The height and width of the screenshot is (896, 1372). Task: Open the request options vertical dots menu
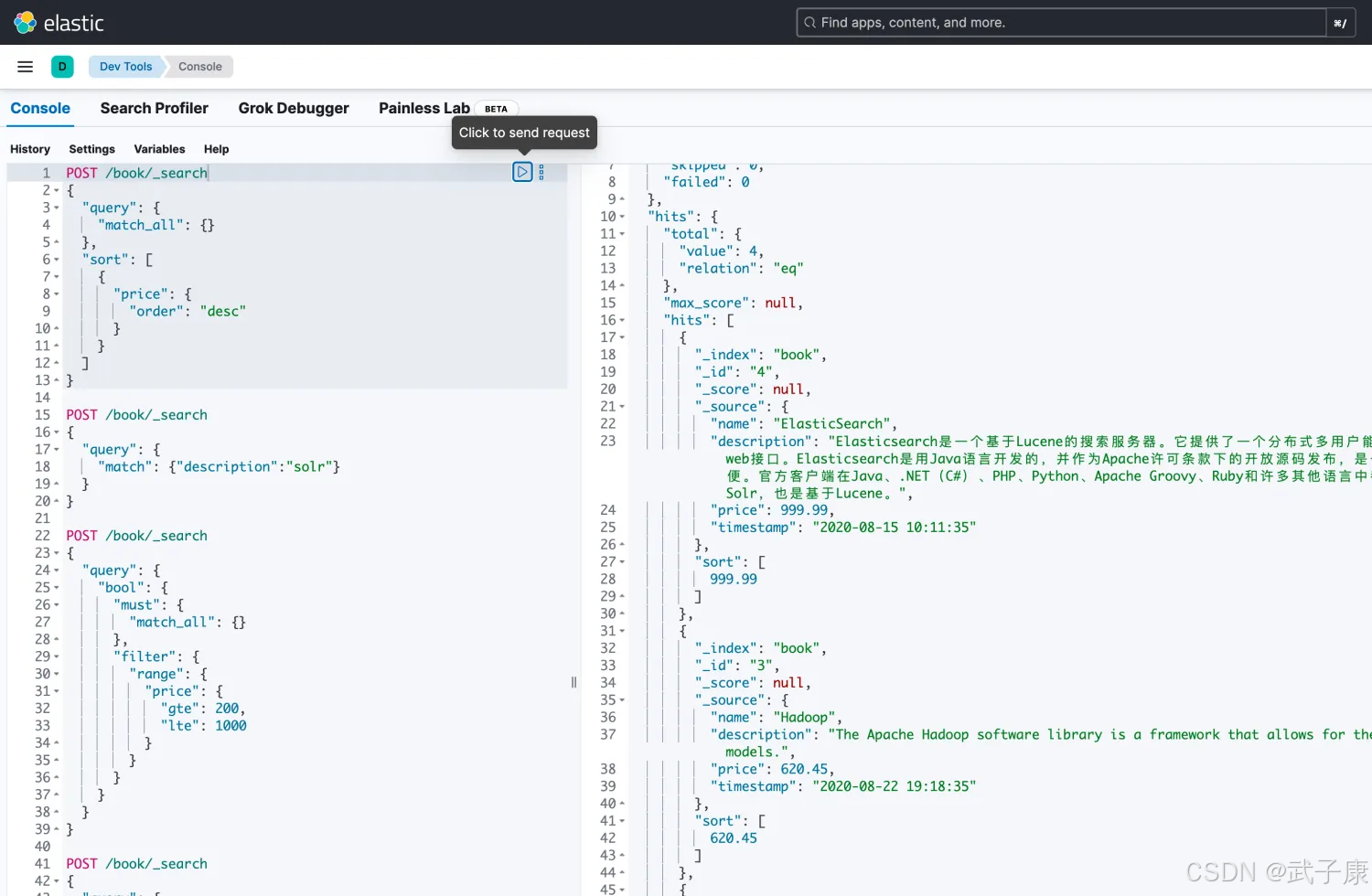coord(541,172)
